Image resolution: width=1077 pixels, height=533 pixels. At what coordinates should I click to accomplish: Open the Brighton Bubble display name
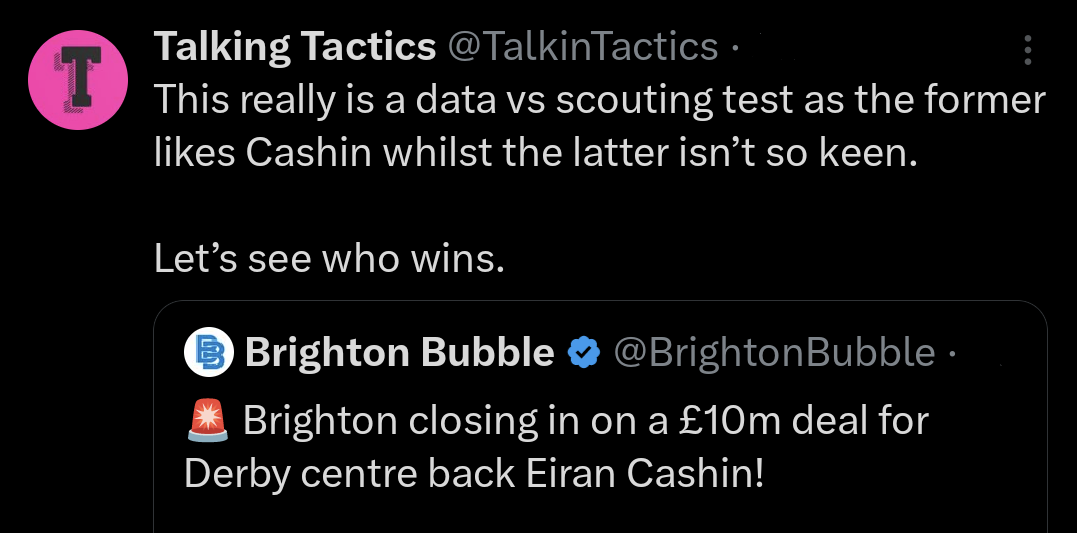[400, 353]
